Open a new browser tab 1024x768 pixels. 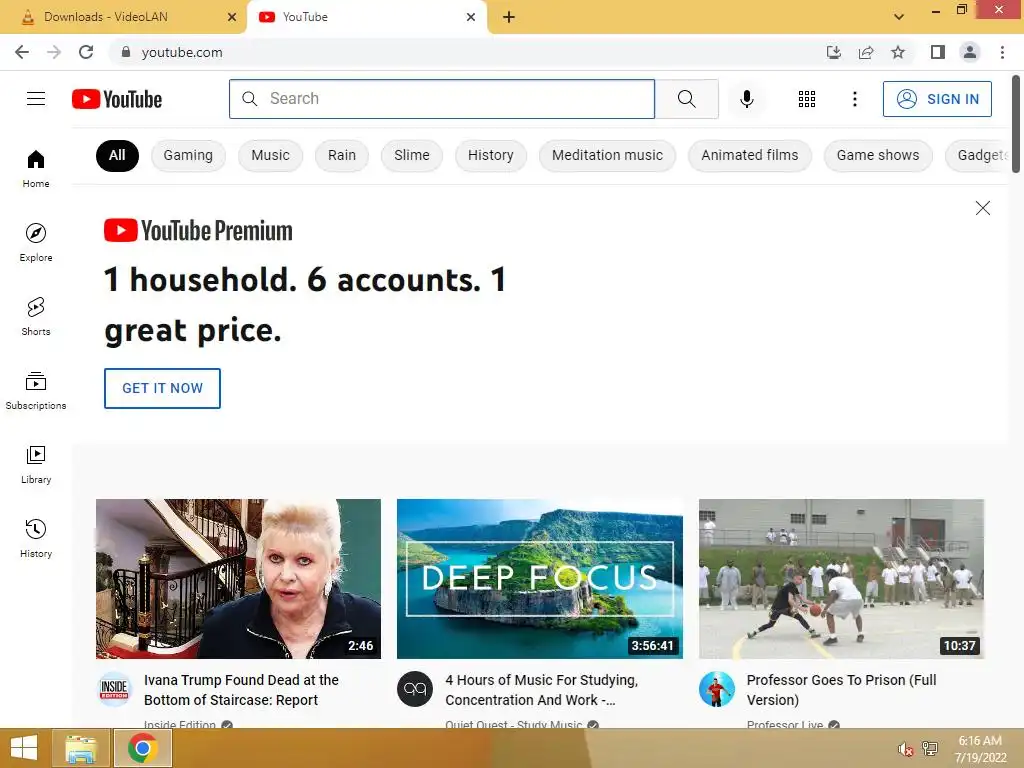click(509, 17)
